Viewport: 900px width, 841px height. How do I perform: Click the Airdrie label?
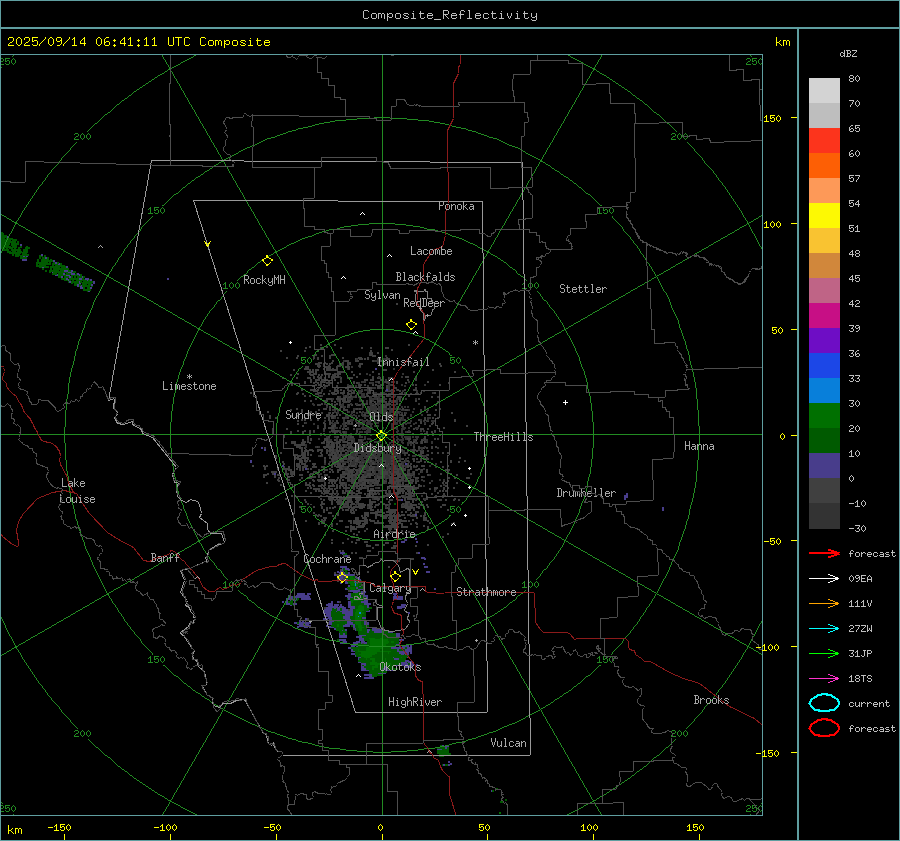(x=394, y=534)
